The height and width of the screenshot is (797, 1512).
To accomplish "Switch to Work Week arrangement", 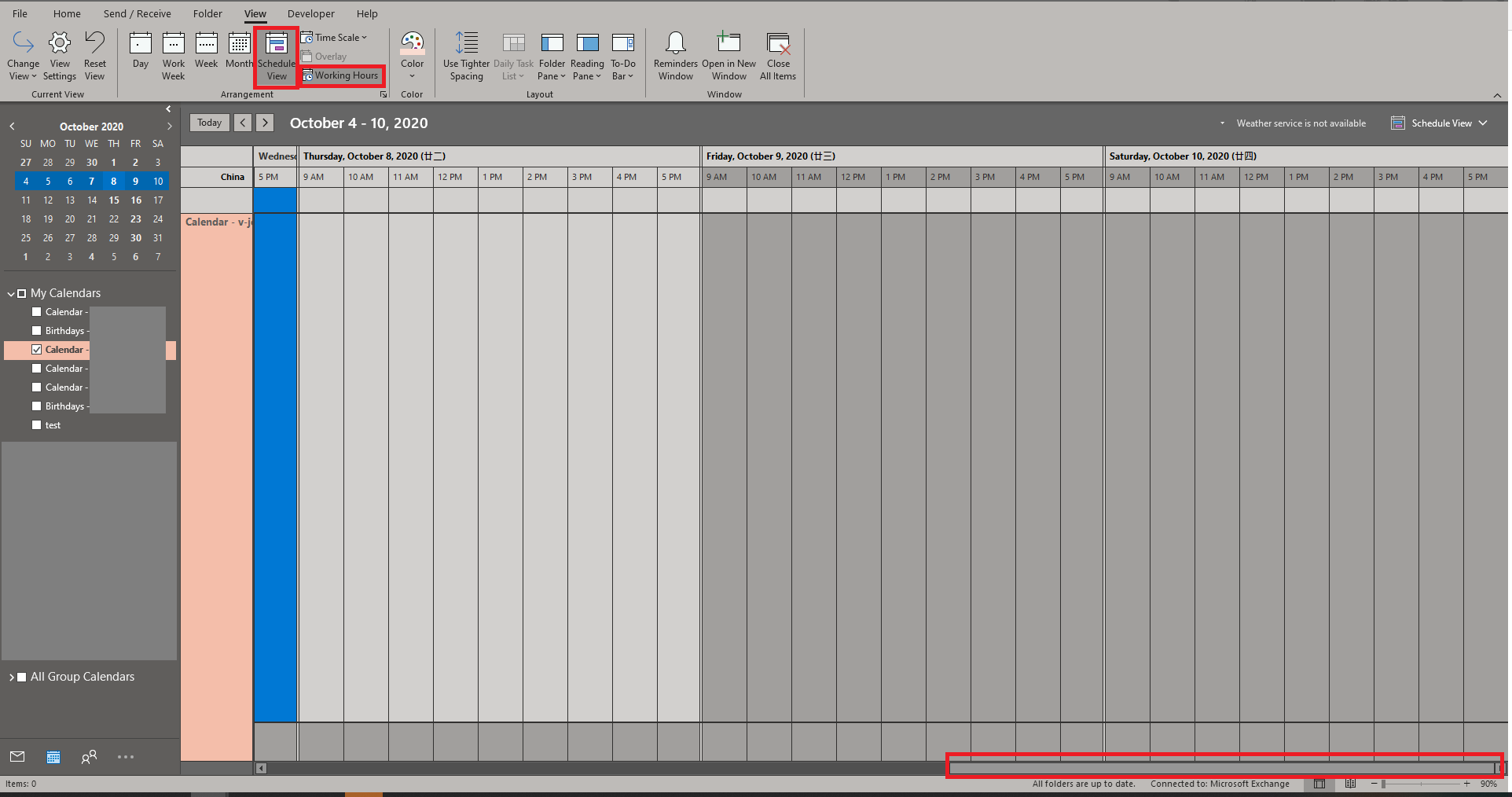I will coord(174,56).
